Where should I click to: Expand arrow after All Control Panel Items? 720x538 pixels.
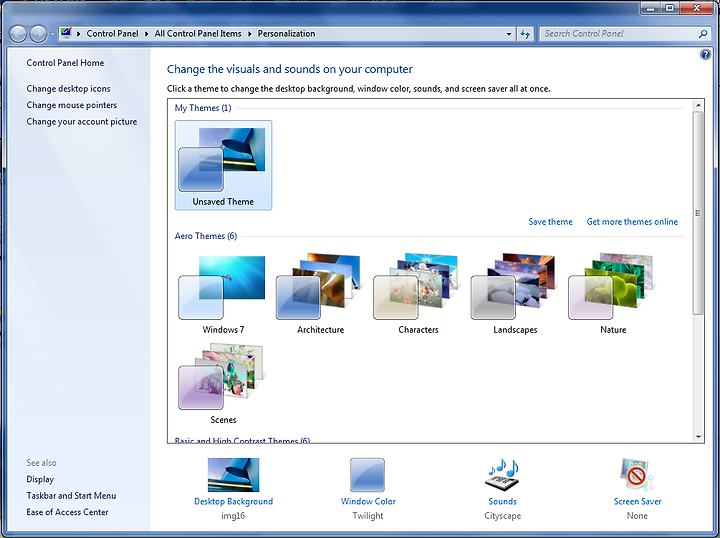point(250,34)
